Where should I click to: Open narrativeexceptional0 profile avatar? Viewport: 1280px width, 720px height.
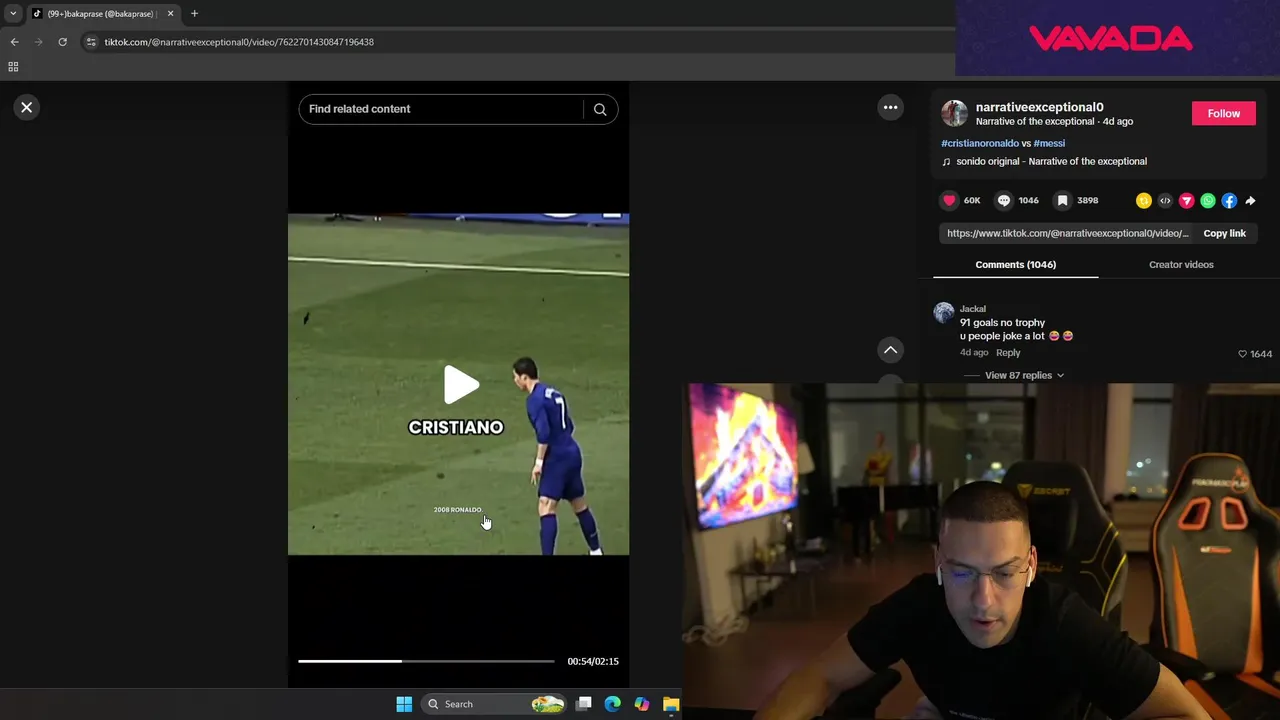[954, 113]
